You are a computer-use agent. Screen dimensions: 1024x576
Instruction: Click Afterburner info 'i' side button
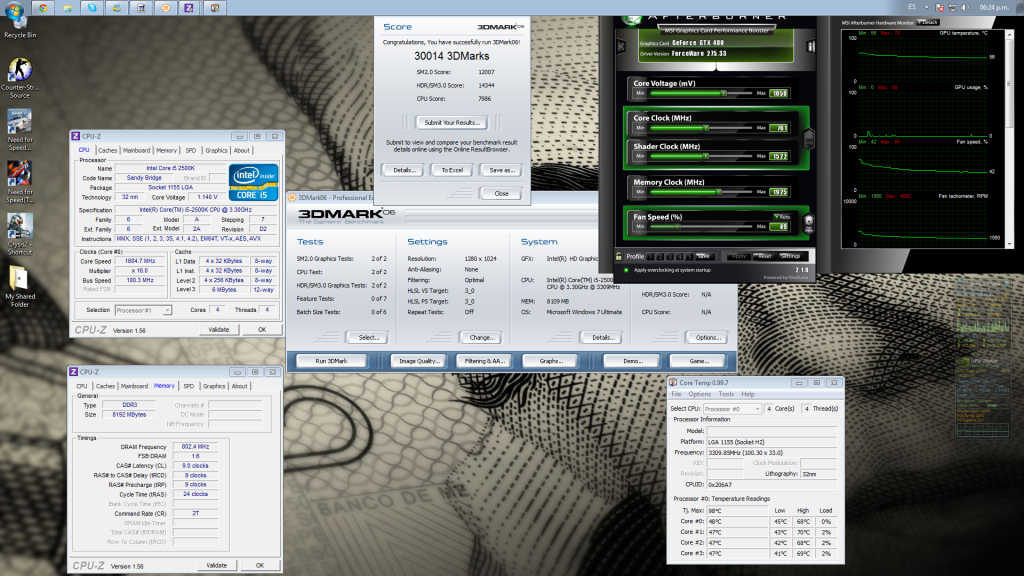(811, 46)
